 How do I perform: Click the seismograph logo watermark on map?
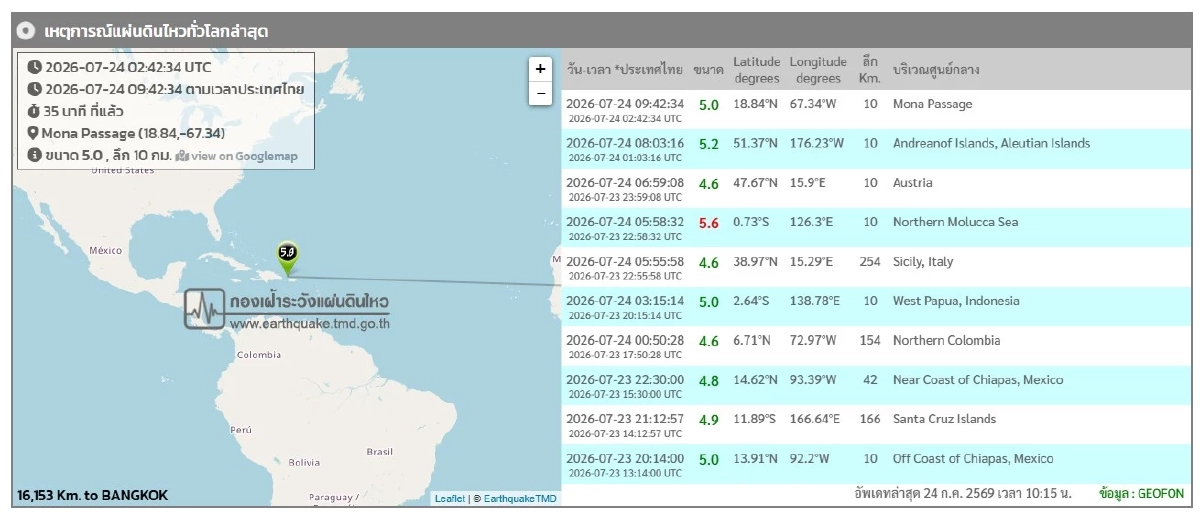pos(204,309)
